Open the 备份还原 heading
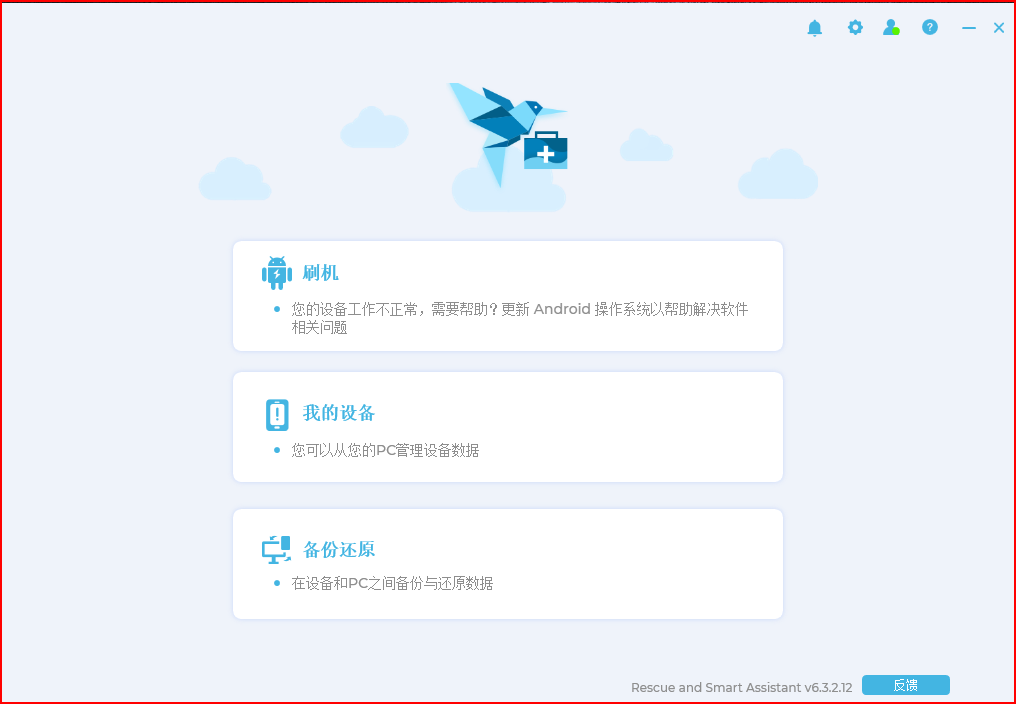Image resolution: width=1016 pixels, height=704 pixels. click(339, 550)
